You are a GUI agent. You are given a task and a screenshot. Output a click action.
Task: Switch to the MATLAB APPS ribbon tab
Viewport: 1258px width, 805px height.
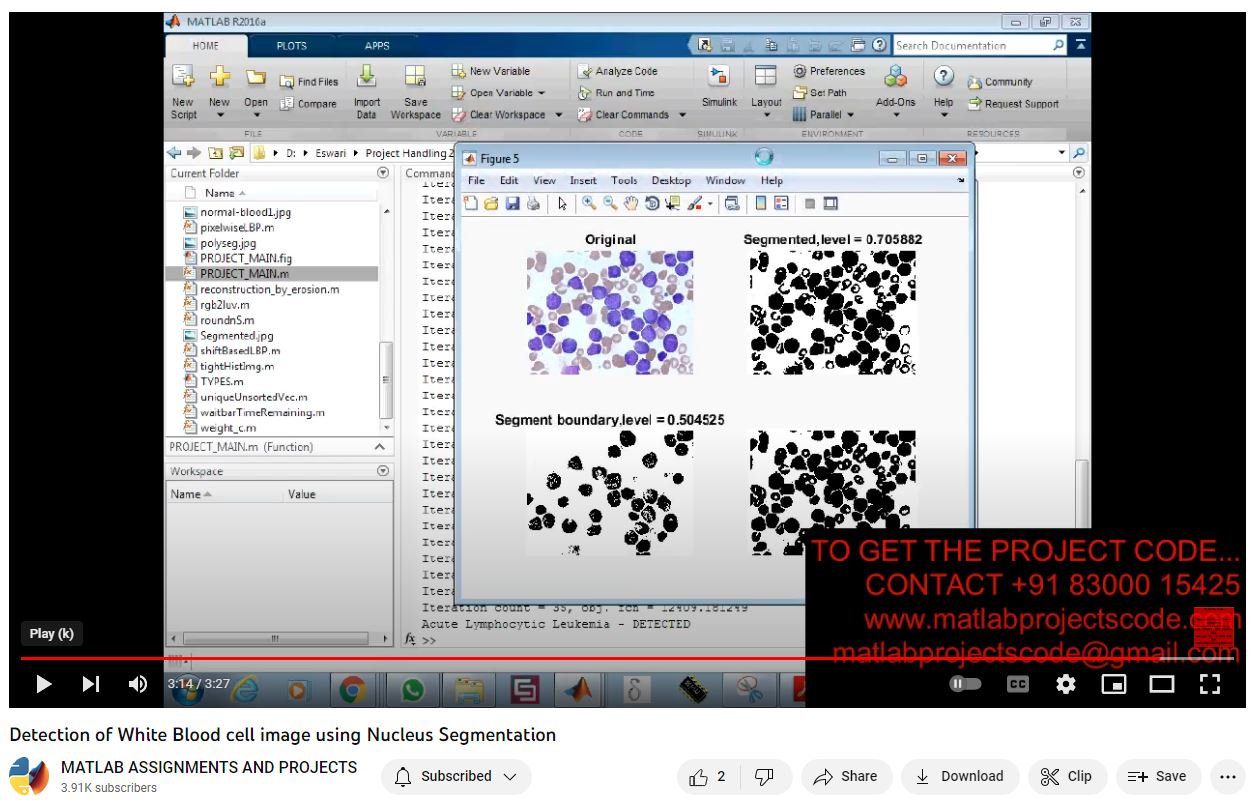377,45
